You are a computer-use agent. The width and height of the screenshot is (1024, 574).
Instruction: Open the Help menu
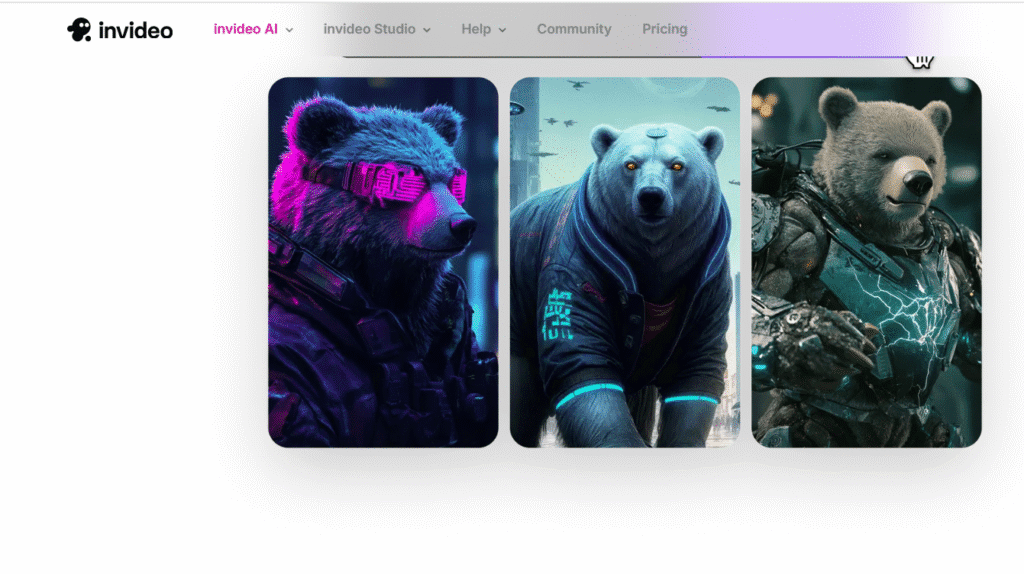pyautogui.click(x=476, y=29)
